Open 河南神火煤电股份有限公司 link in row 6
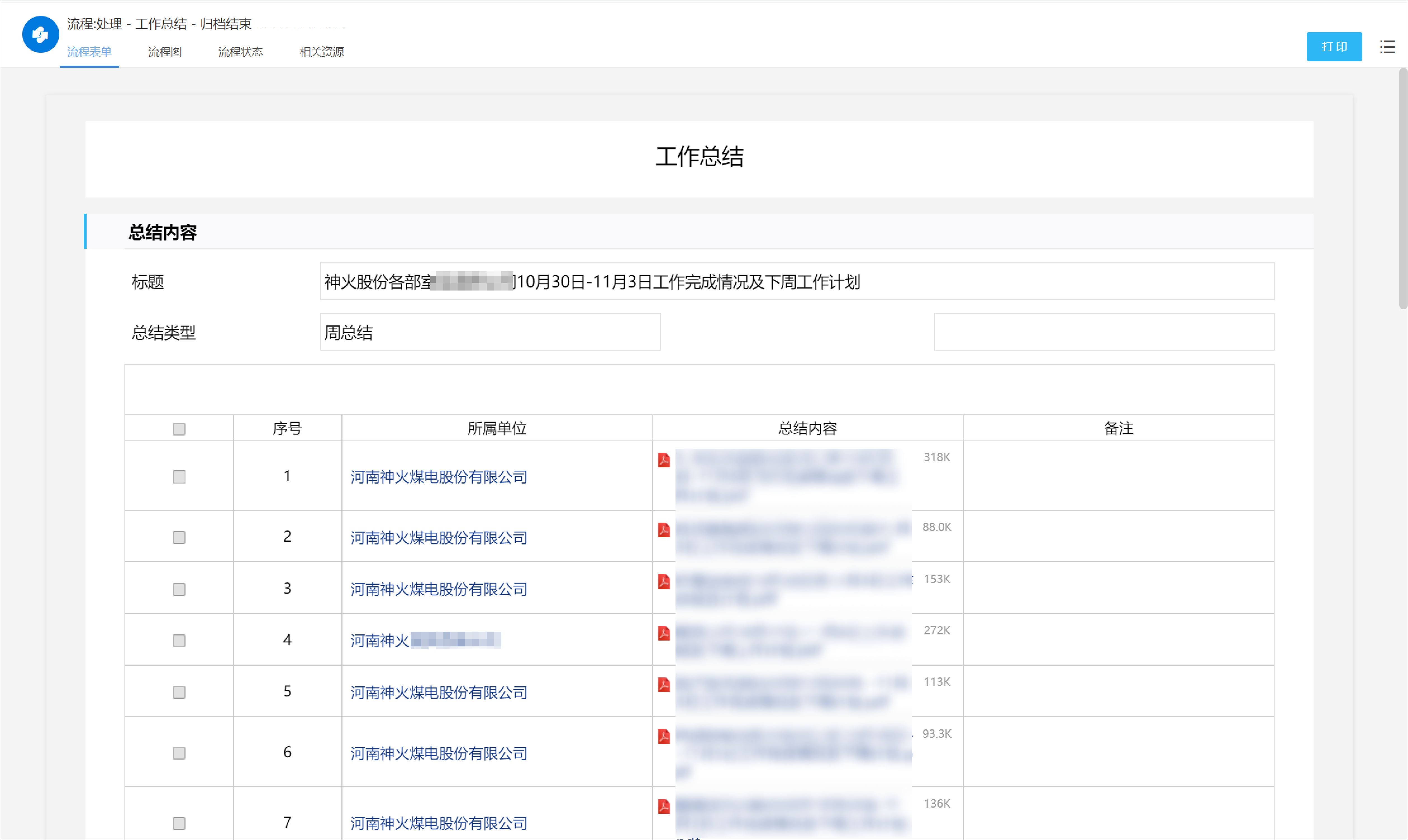The width and height of the screenshot is (1408, 840). 439,753
